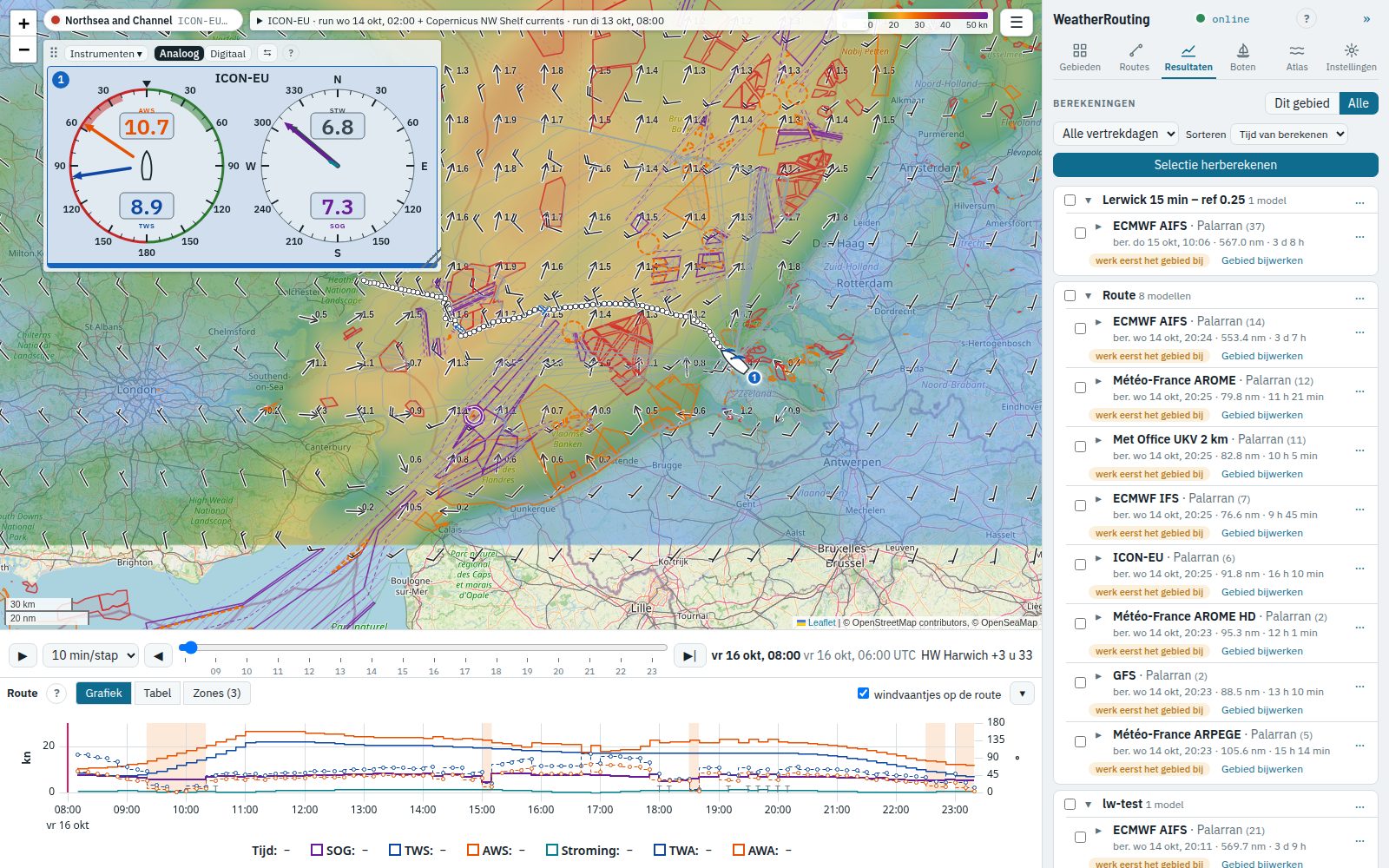Check ICON-EU Palarran (6) route
The image size is (1389, 868).
tap(1080, 564)
